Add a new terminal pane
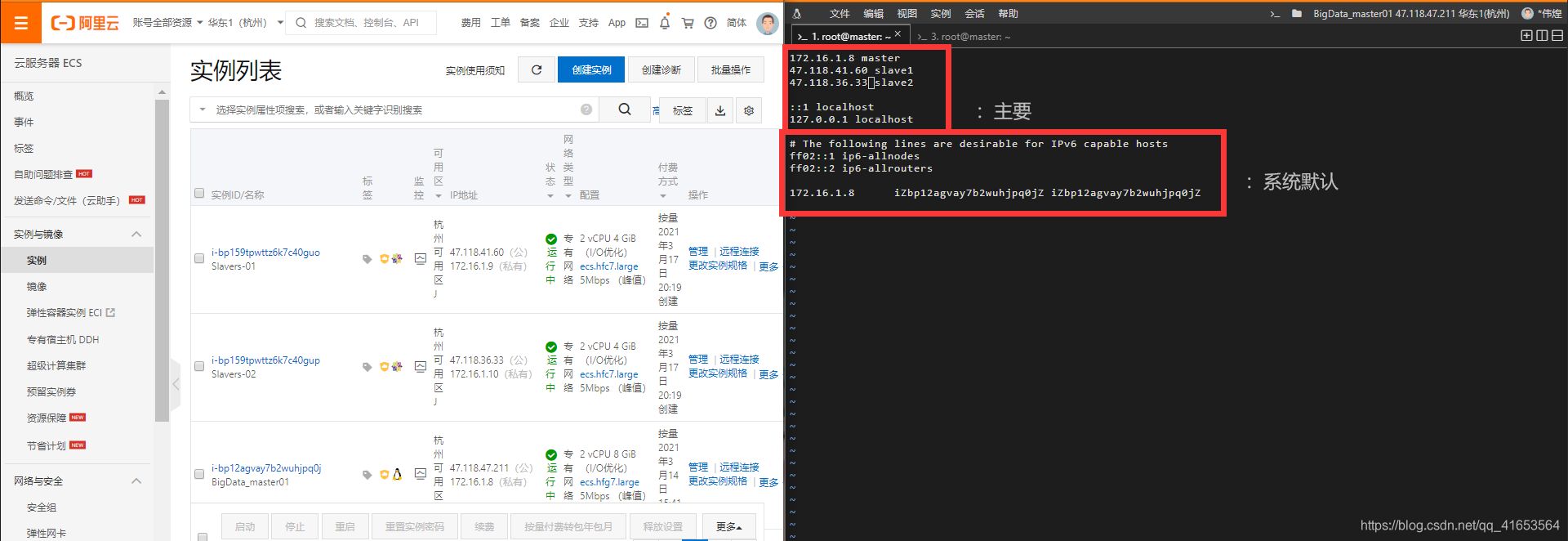Image resolution: width=1568 pixels, height=541 pixels. point(1526,36)
